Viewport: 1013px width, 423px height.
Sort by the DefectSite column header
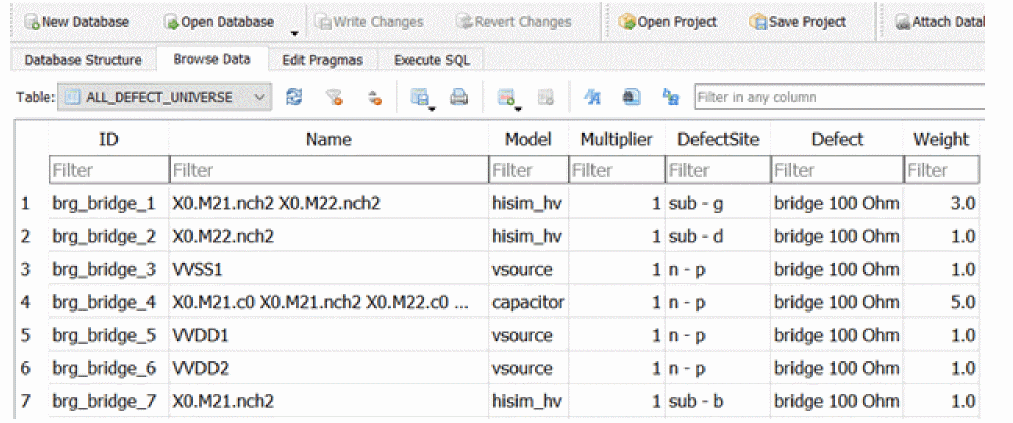pos(717,140)
